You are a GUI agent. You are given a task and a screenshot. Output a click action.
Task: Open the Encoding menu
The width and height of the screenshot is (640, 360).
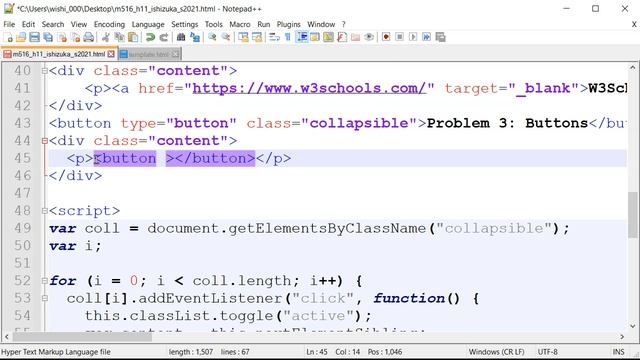point(109,24)
